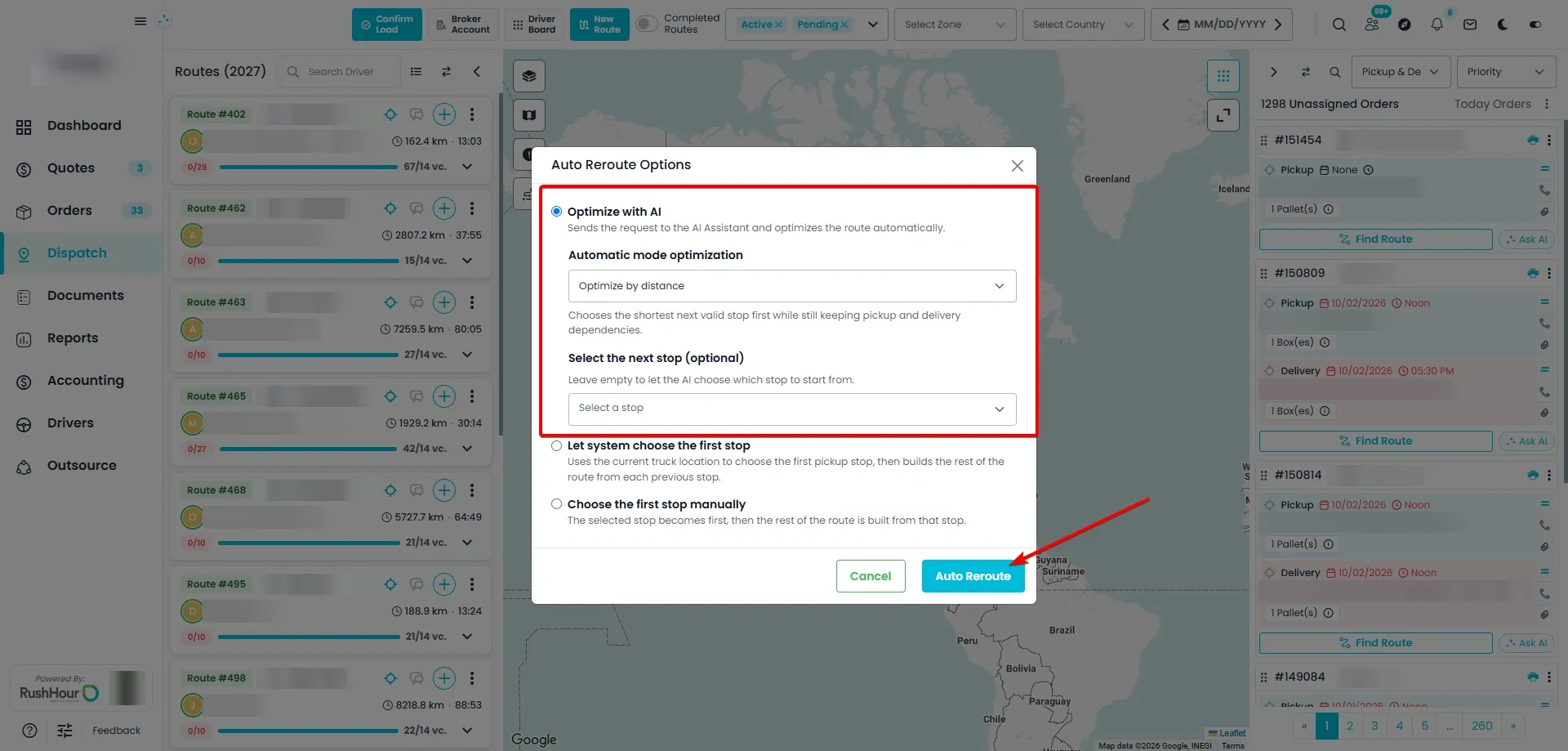
Task: Expand the map to fullscreen
Action: [1223, 115]
